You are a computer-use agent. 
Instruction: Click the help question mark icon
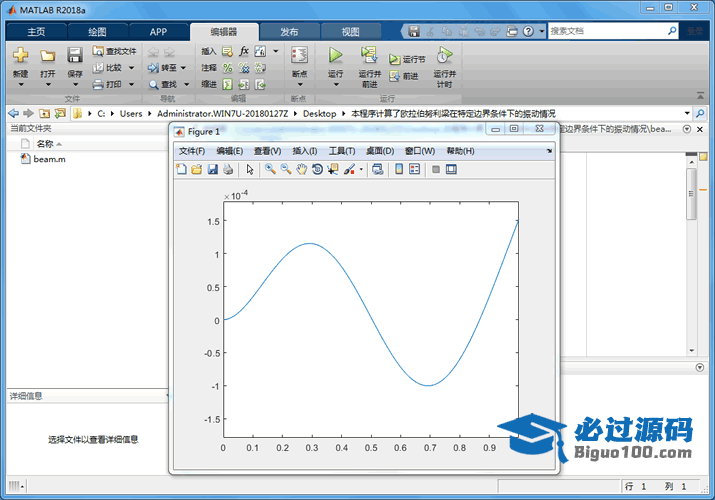(x=528, y=31)
